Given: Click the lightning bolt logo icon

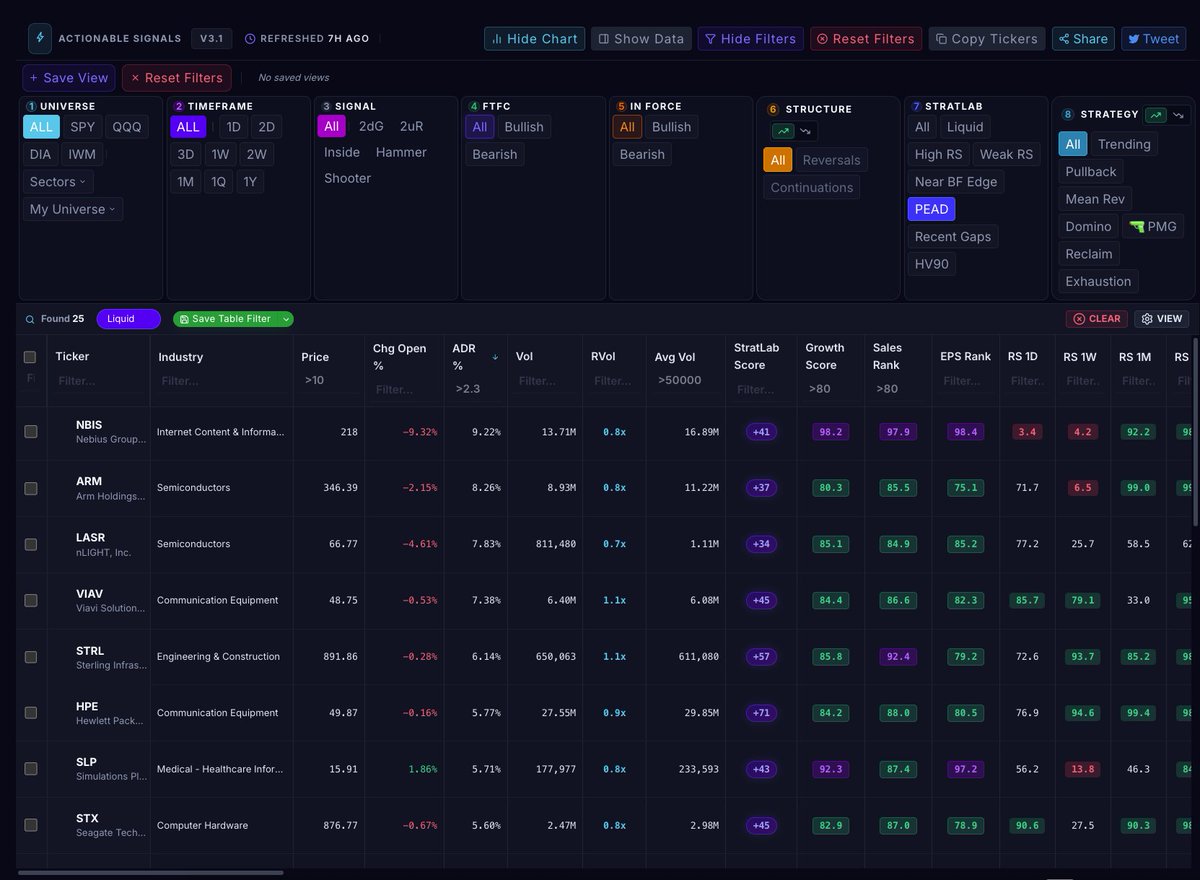Looking at the screenshot, I should (40, 38).
